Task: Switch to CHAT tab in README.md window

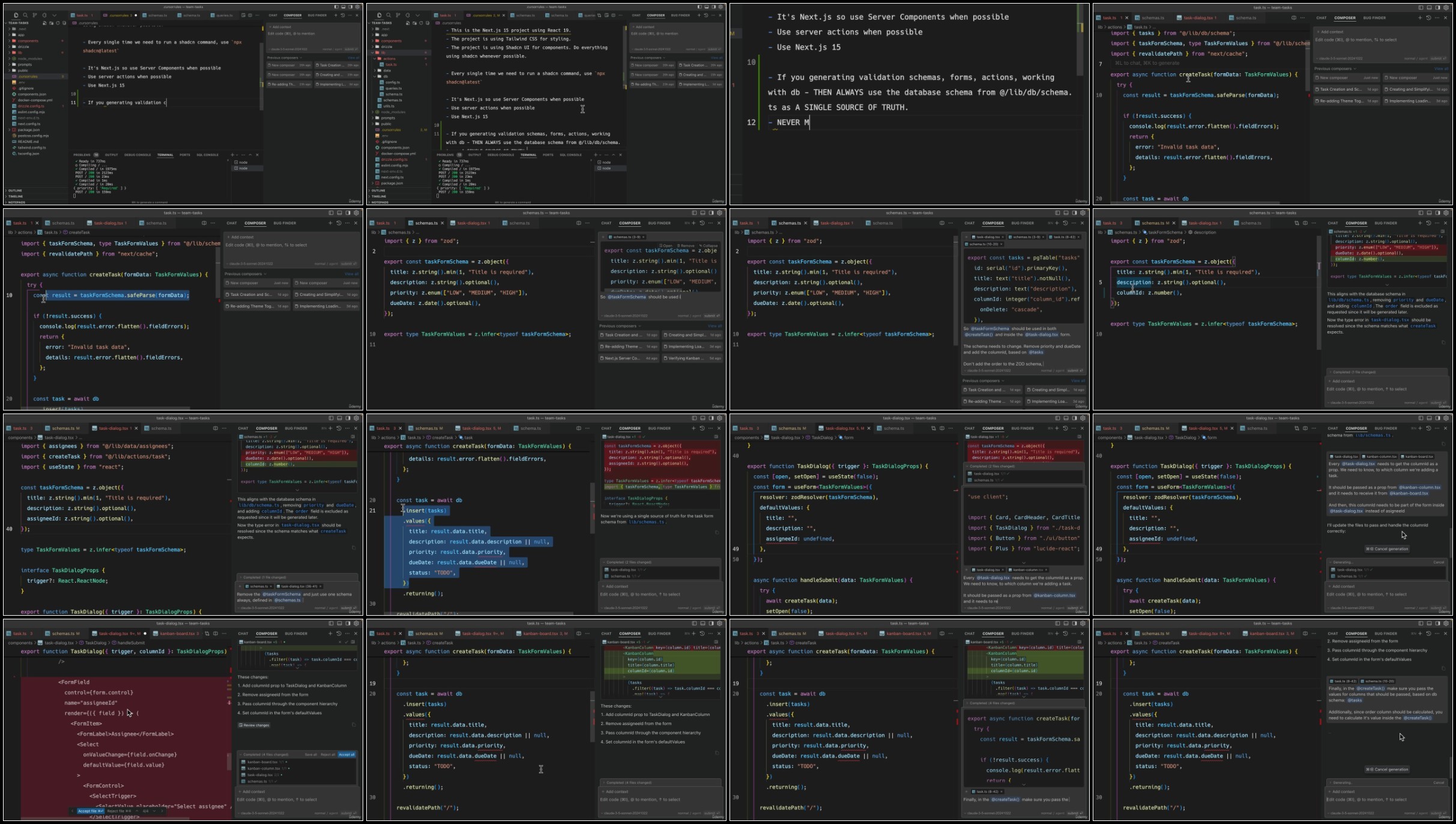Action: click(x=273, y=15)
